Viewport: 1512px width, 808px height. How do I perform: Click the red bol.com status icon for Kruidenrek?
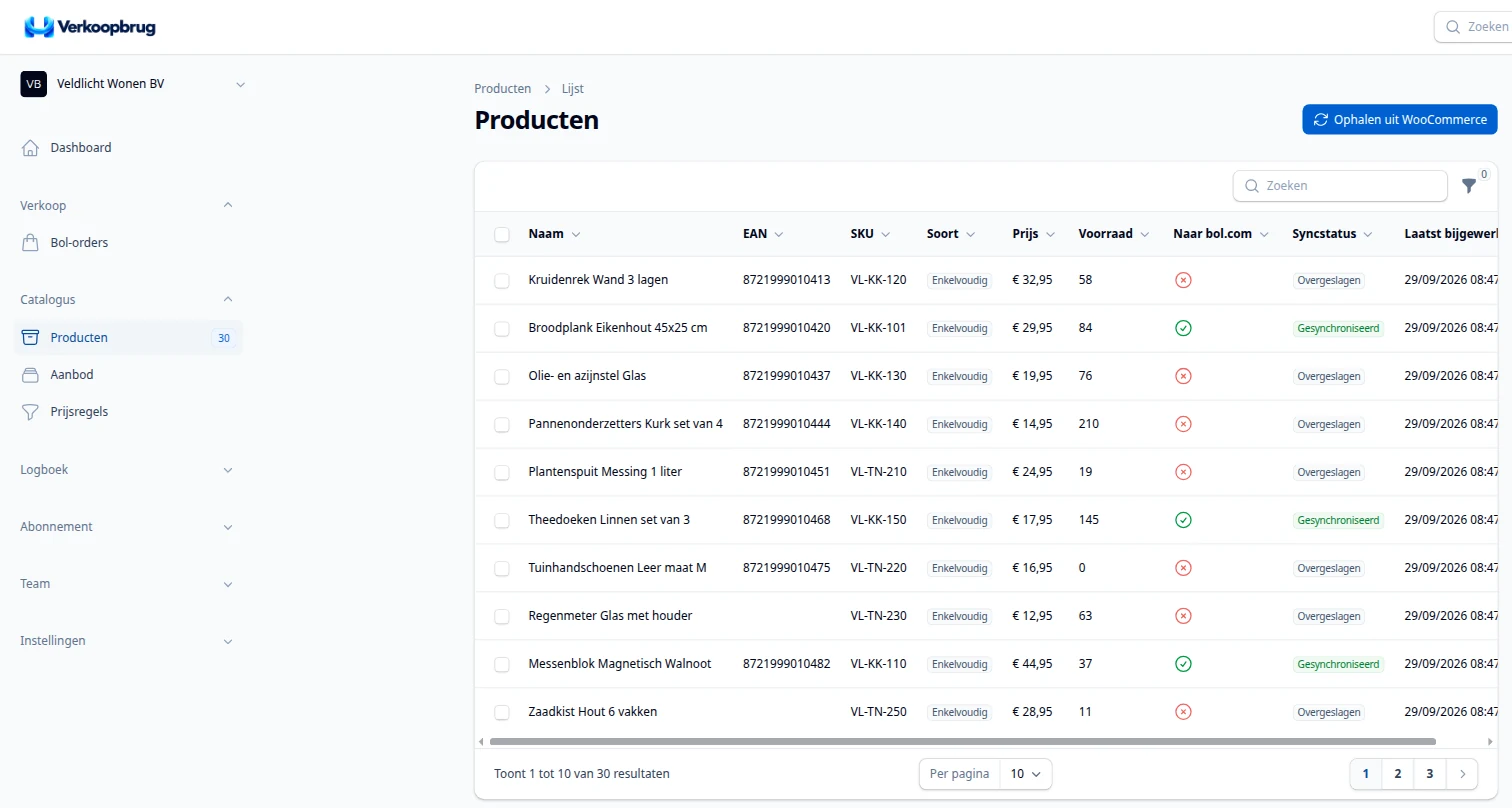[1183, 280]
